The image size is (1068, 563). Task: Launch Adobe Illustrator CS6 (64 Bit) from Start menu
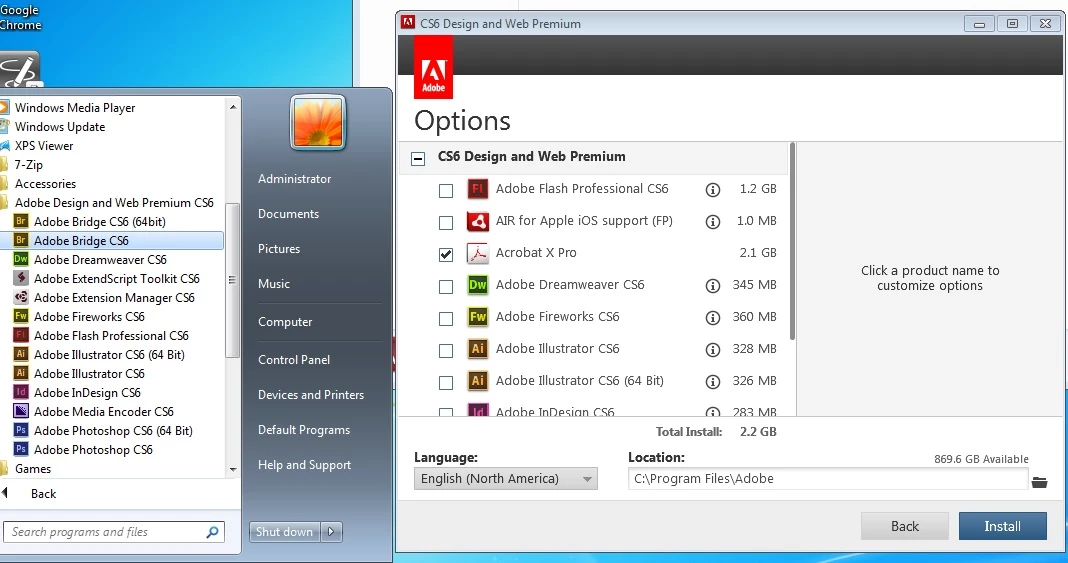click(109, 355)
